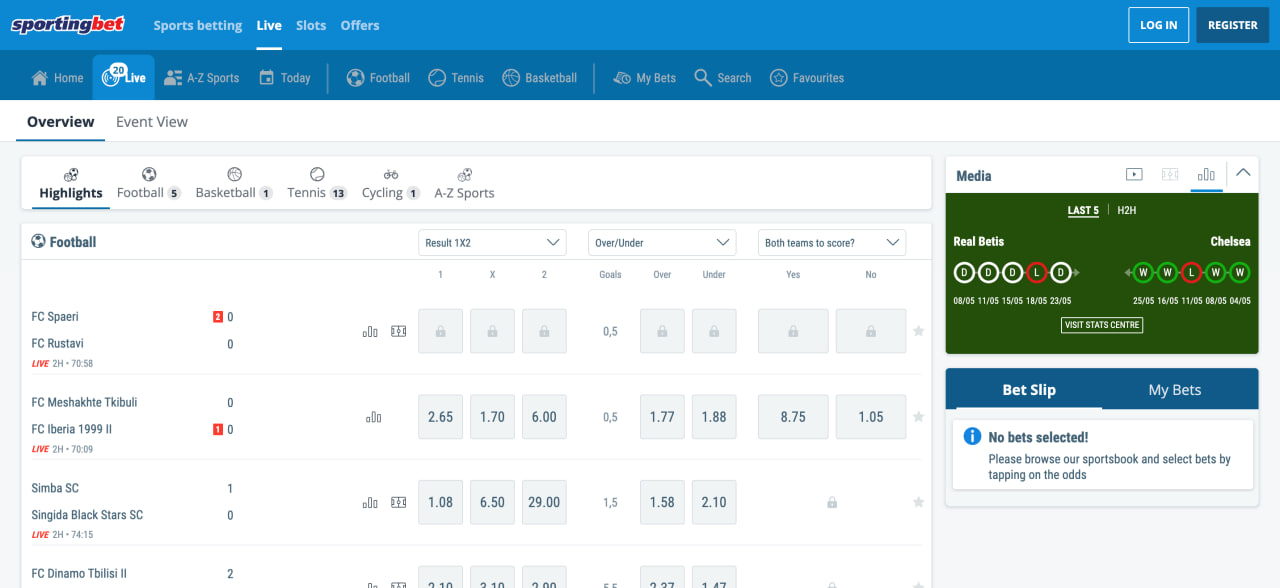The height and width of the screenshot is (588, 1280).
Task: Select odds 29.00 for Singida Black Stars
Action: click(544, 503)
